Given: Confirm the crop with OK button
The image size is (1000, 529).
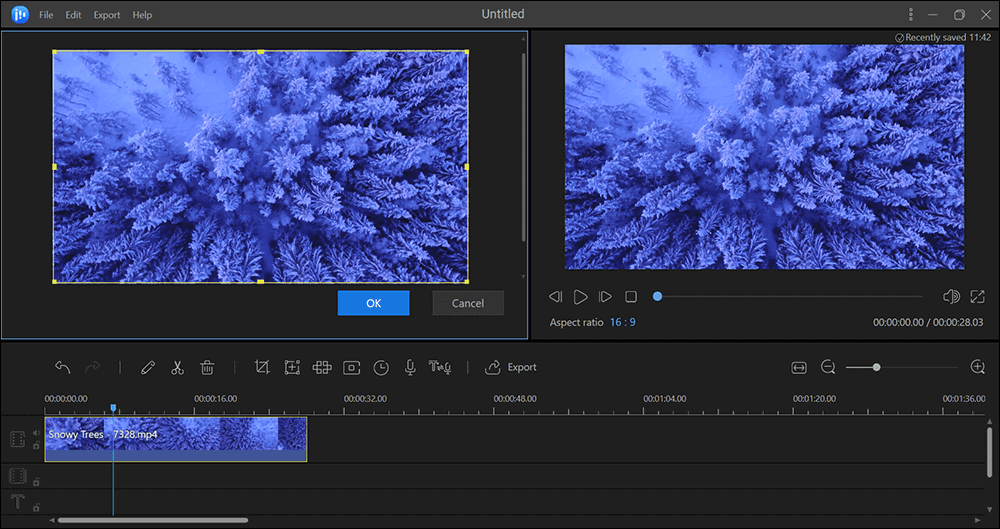Looking at the screenshot, I should [373, 303].
